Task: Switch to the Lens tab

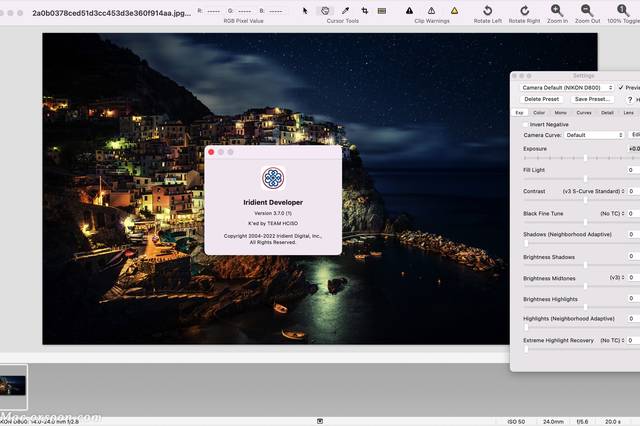Action: [629, 113]
